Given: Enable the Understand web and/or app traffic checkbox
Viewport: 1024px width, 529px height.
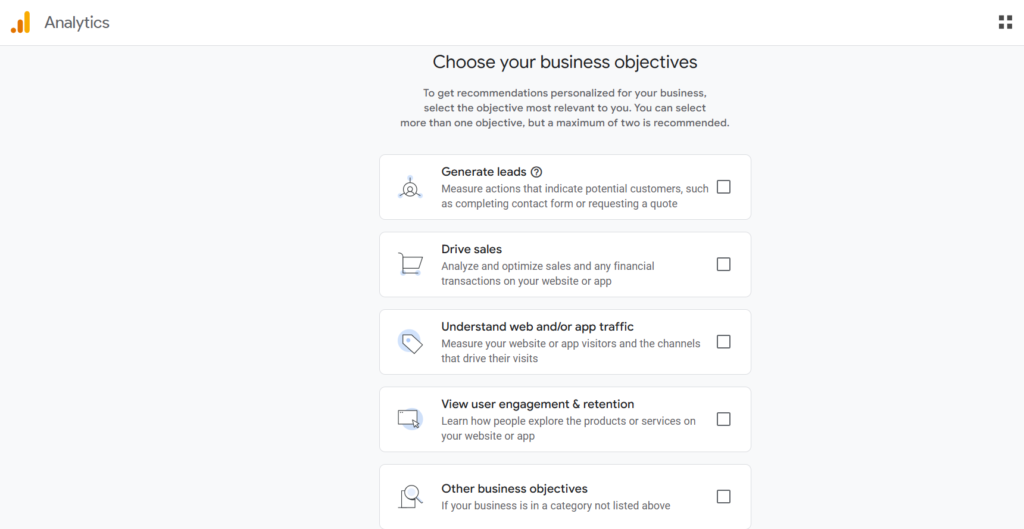Looking at the screenshot, I should point(724,342).
